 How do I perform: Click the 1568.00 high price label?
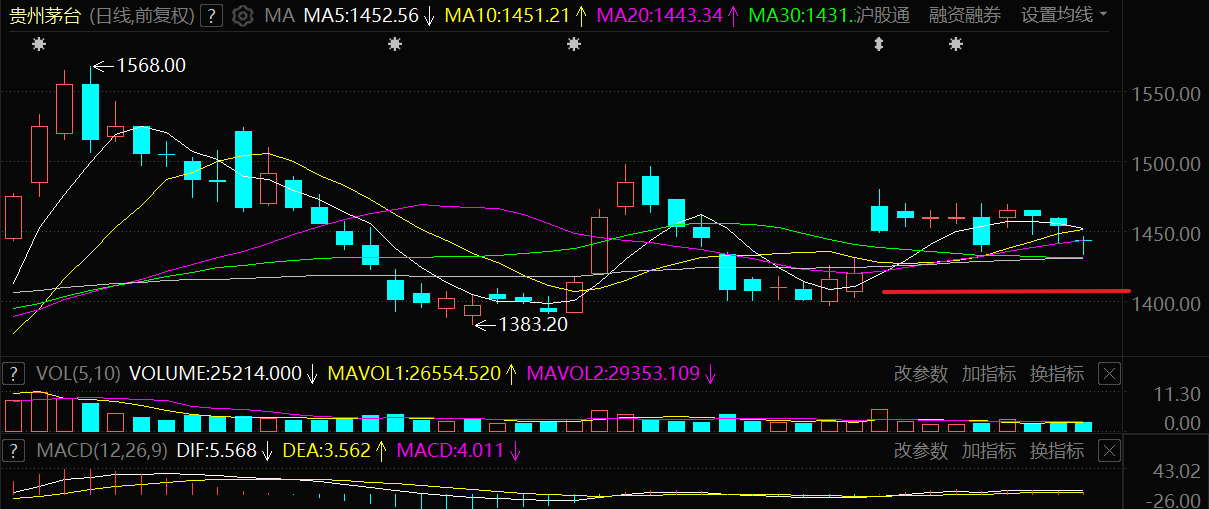[x=151, y=65]
